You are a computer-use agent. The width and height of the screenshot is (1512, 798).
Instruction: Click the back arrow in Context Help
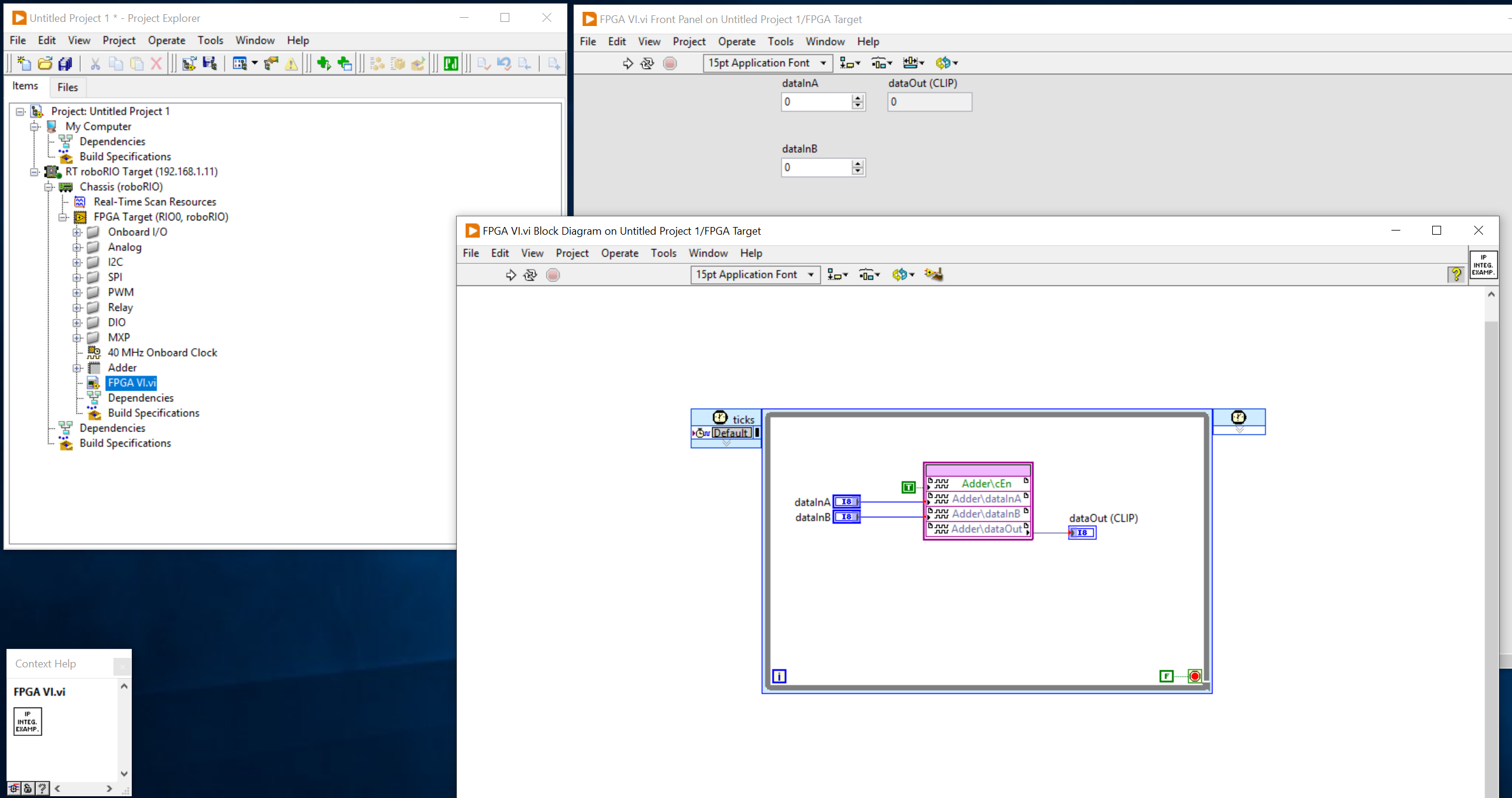[x=57, y=788]
